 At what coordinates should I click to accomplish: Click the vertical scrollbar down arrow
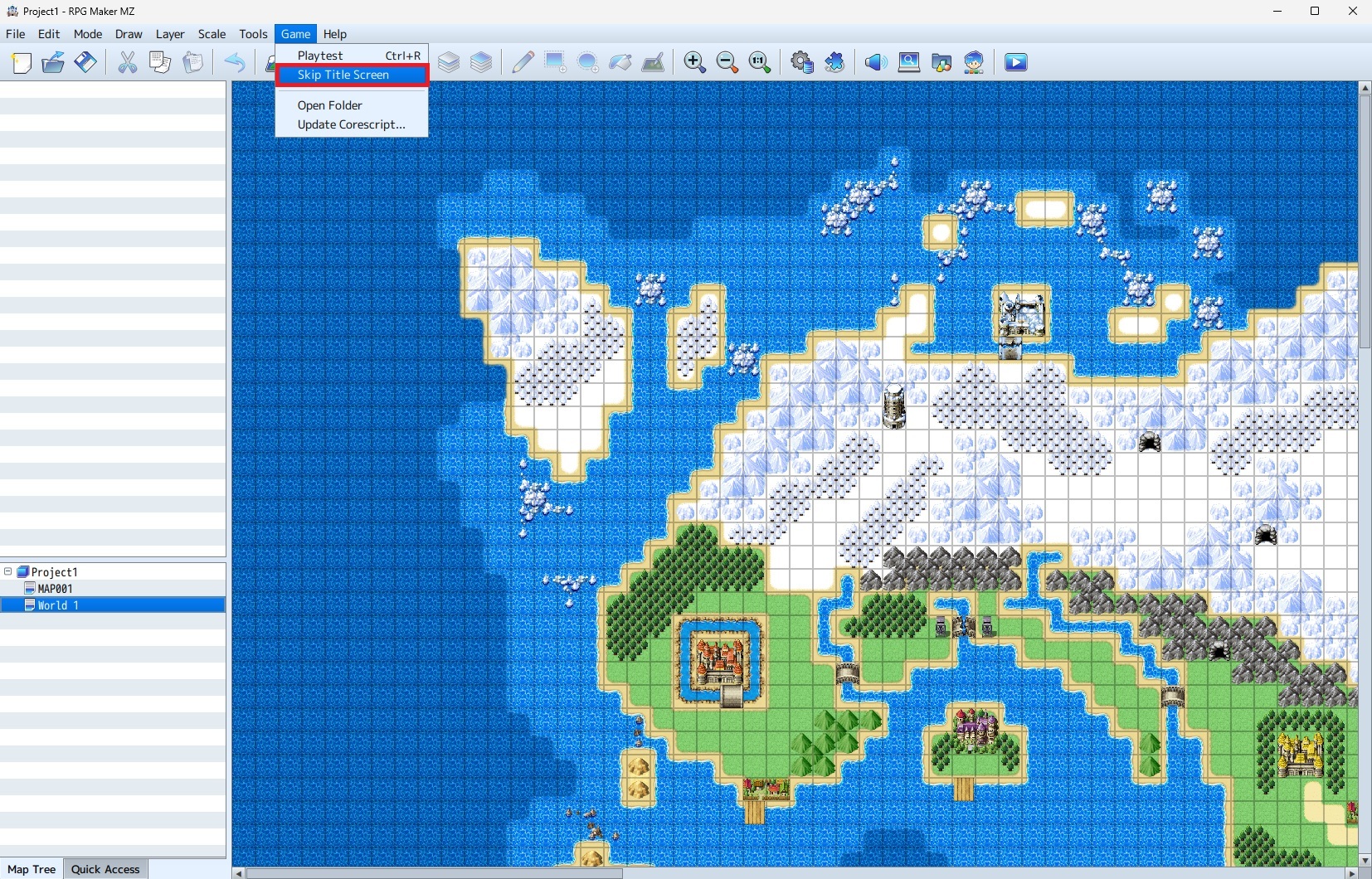tap(1365, 860)
